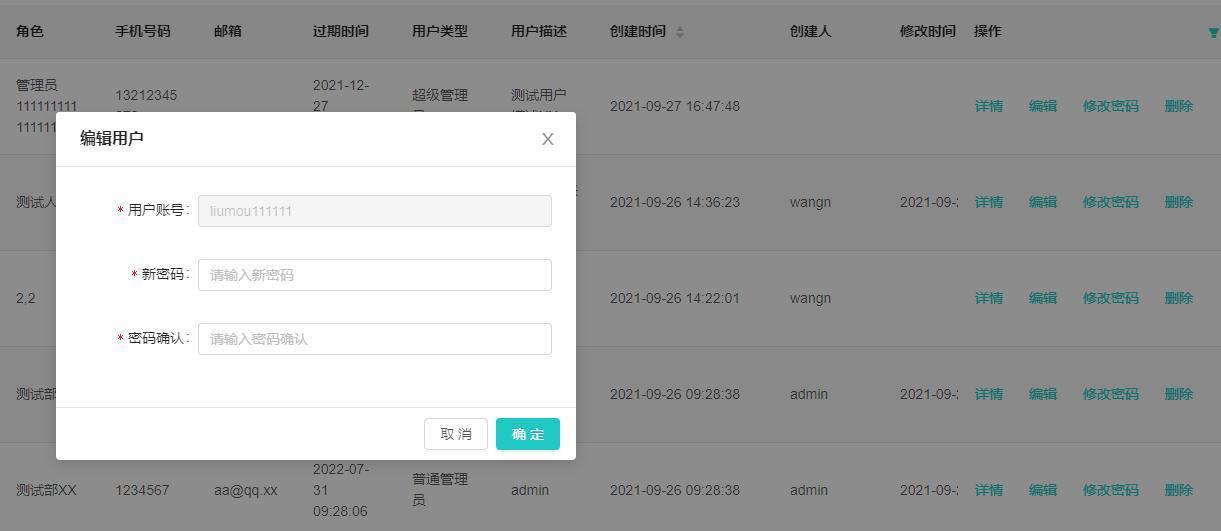Click 编辑 in the 14:22:01 row

tap(1042, 298)
